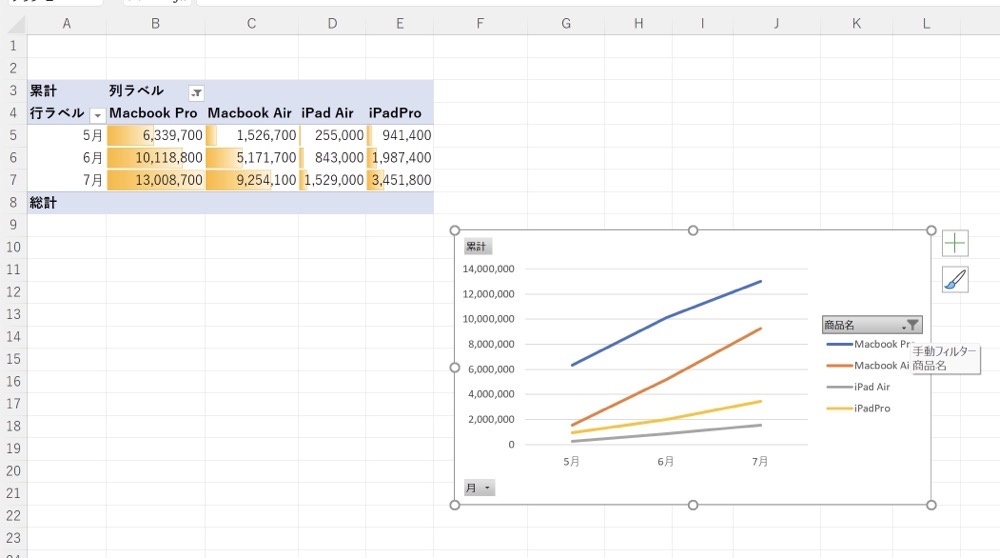Click Macbook Pro legend entry in chart
Image resolution: width=1000 pixels, height=558 pixels.
point(869,344)
